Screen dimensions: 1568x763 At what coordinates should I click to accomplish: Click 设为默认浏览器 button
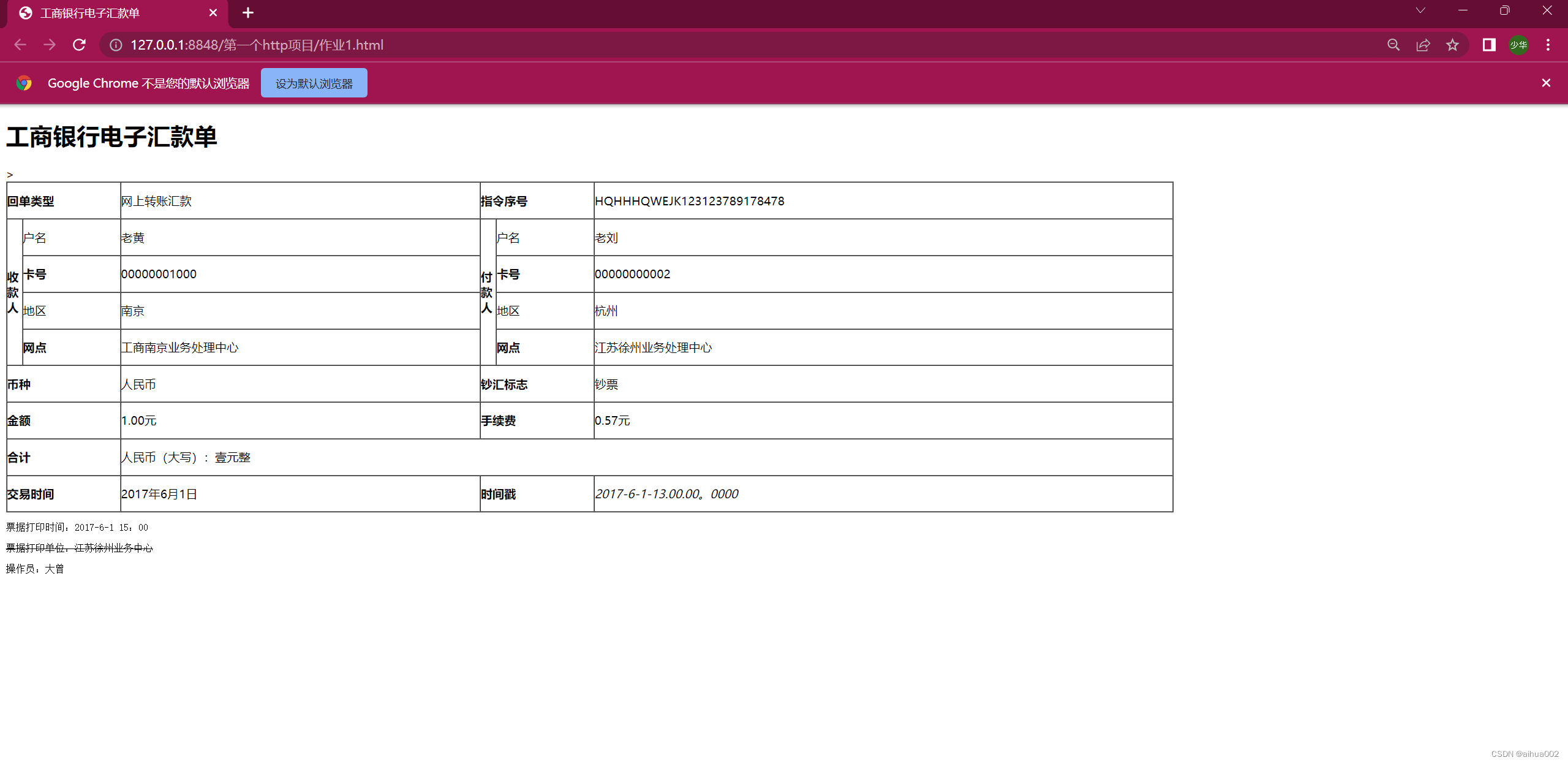click(x=314, y=83)
